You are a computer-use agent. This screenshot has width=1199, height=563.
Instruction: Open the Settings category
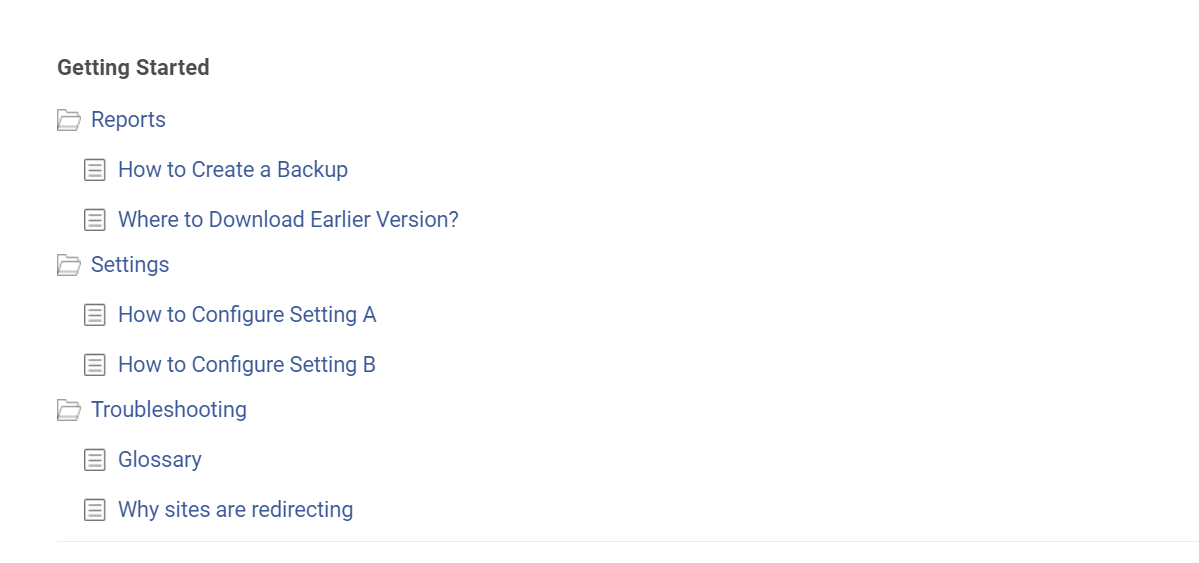point(130,265)
